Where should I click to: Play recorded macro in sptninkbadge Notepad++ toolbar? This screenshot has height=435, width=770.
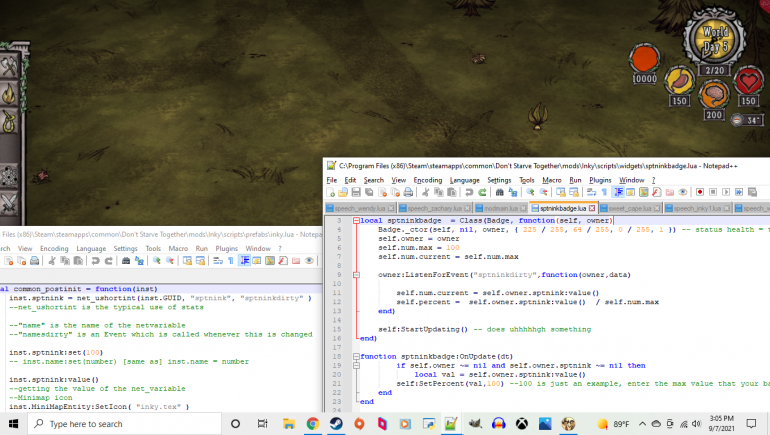click(726, 192)
